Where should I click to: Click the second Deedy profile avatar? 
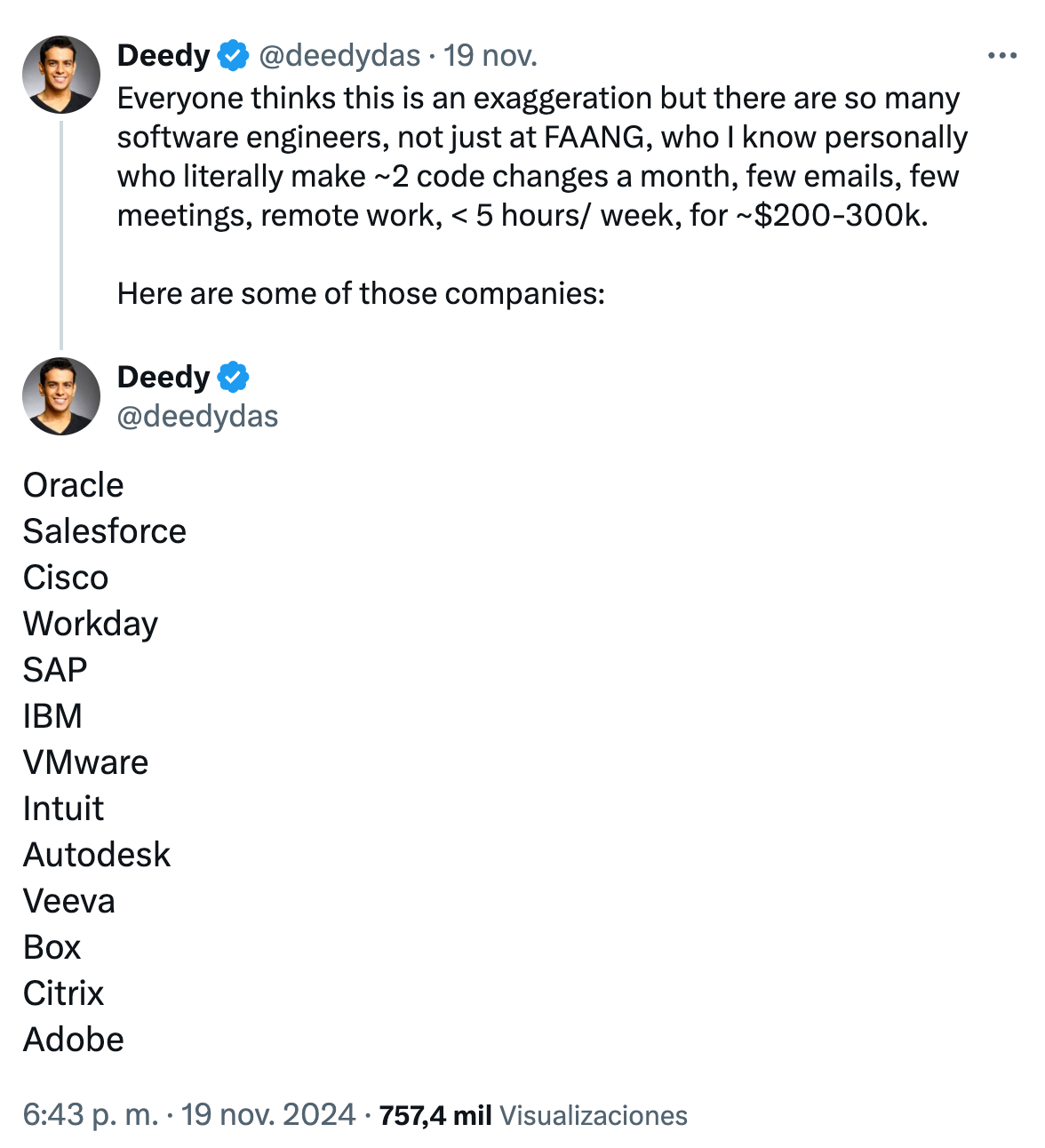point(61,396)
